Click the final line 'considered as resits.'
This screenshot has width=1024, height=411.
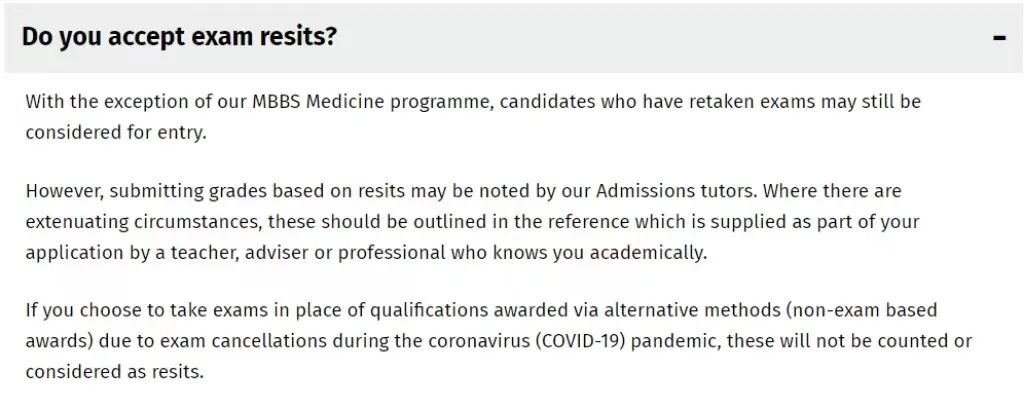click(x=115, y=372)
